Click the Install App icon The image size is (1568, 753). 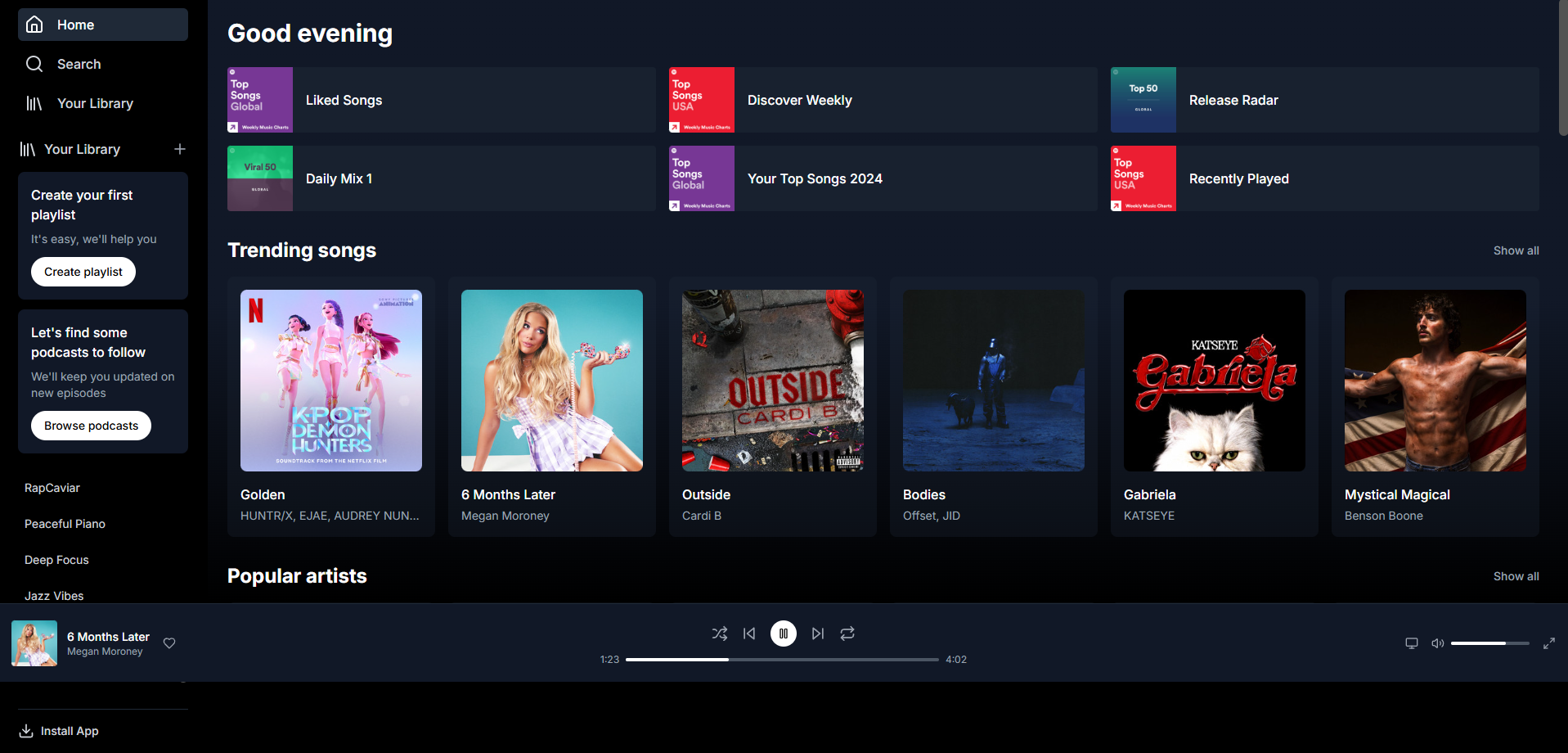pos(27,730)
